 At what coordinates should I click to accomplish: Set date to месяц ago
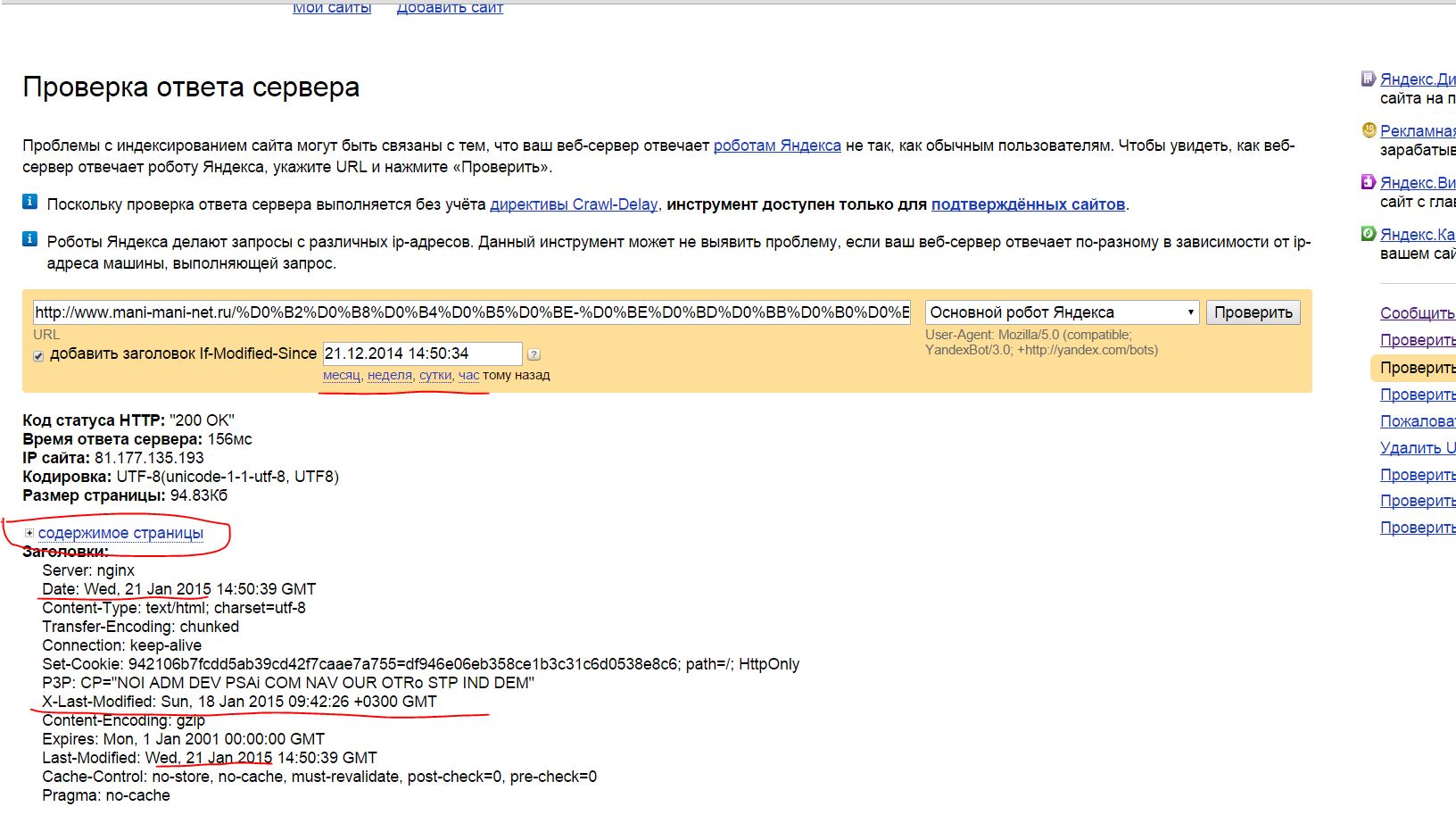click(x=342, y=375)
